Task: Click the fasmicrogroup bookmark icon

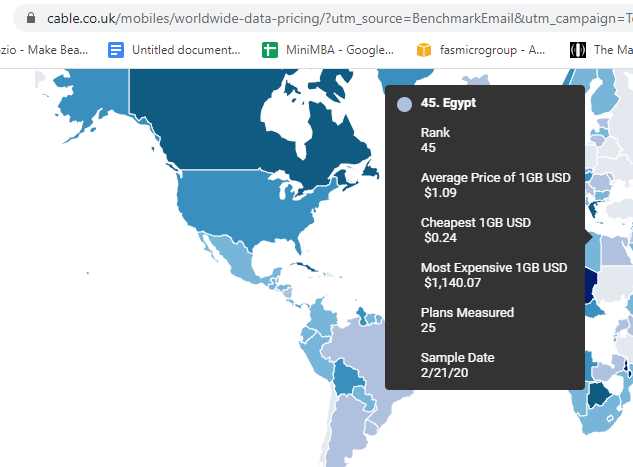Action: pos(423,49)
